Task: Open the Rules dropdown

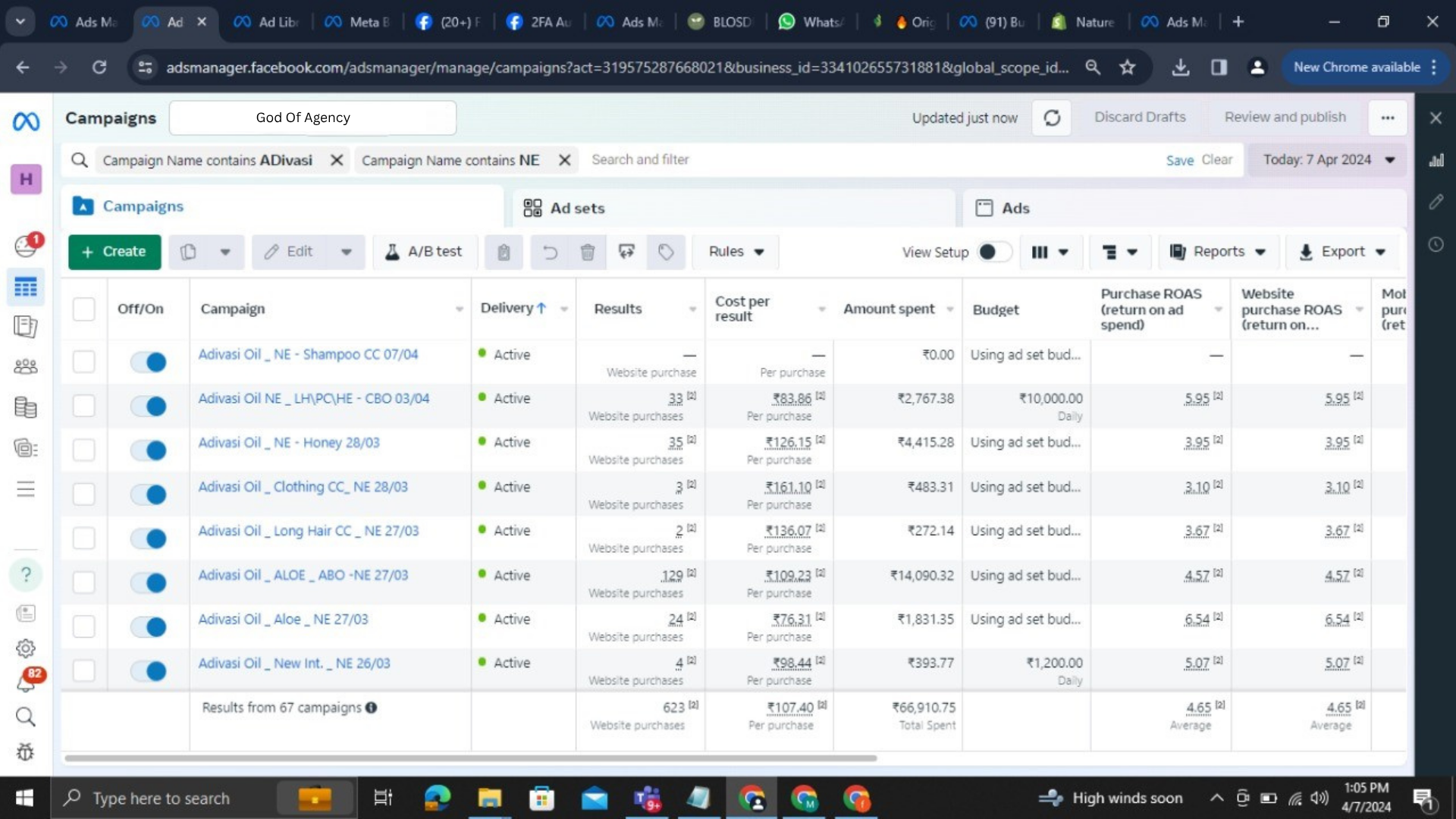Action: (736, 253)
